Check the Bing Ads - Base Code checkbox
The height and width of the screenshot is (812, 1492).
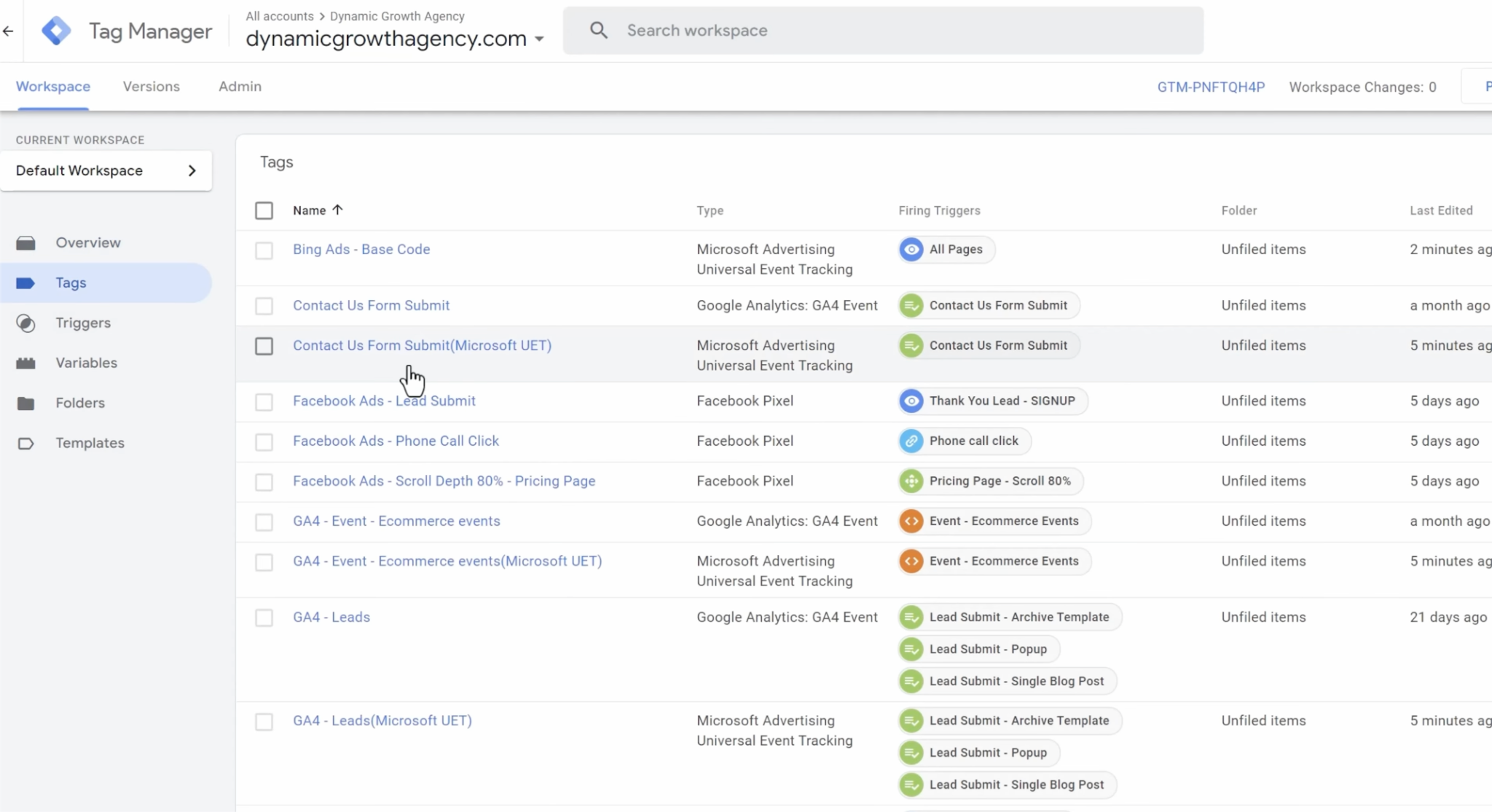pyautogui.click(x=264, y=251)
